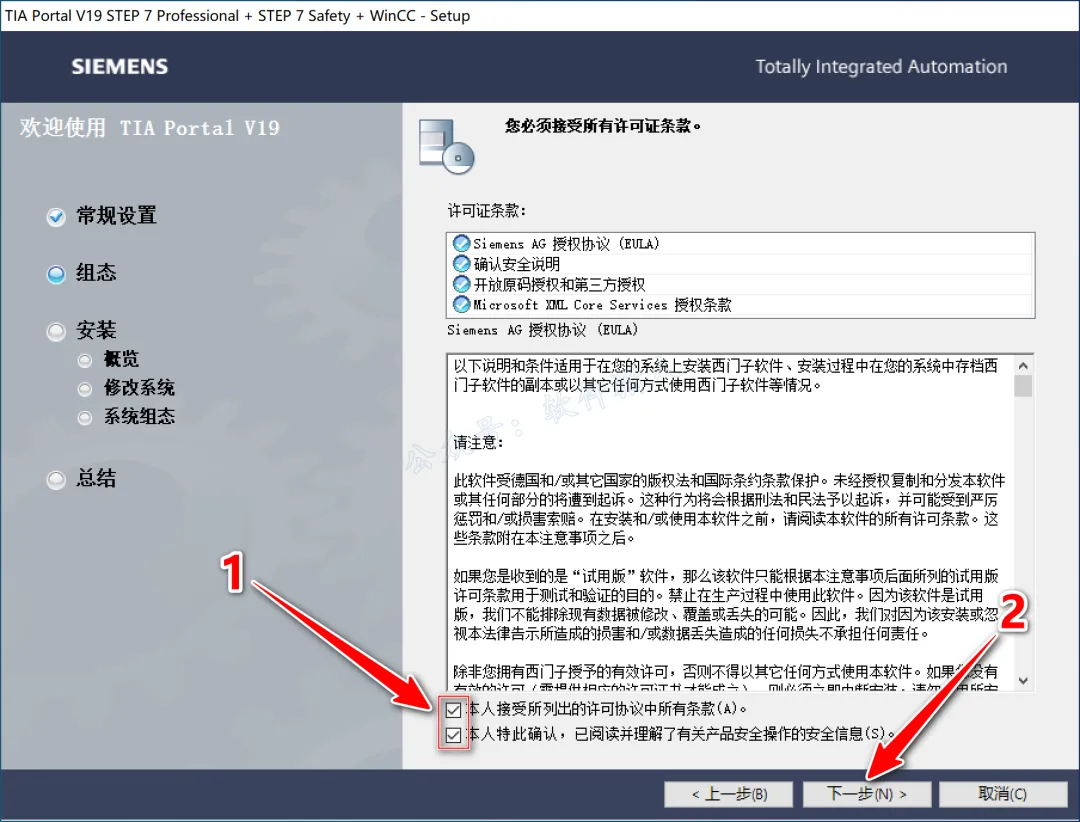Viewport: 1080px width, 822px height.
Task: Select 确认安全说明 in license list
Action: [x=740, y=264]
